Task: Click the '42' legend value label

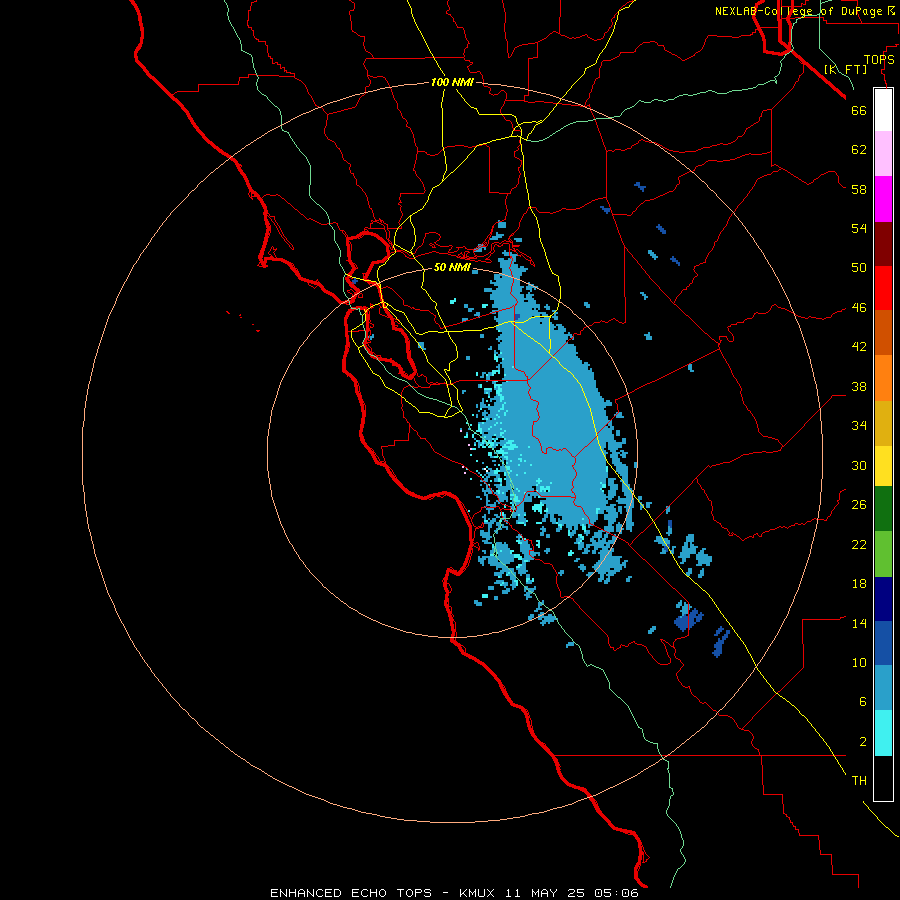Action: [x=859, y=347]
